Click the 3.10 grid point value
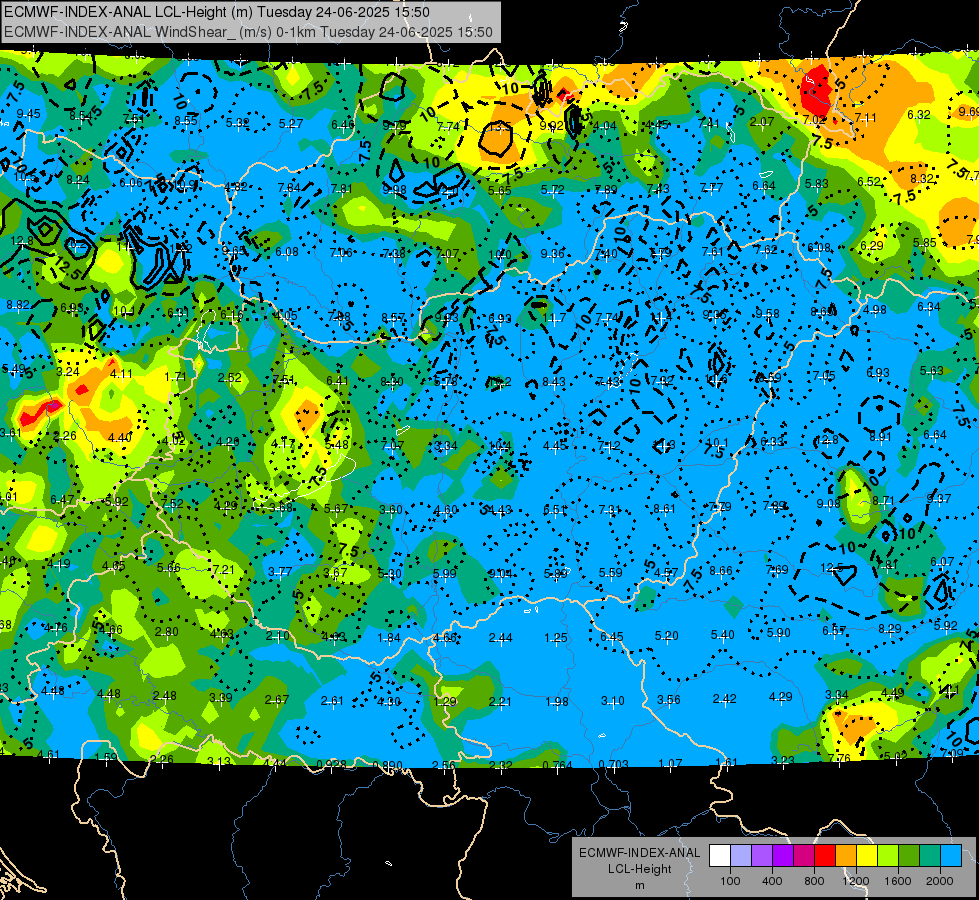The width and height of the screenshot is (979, 900). click(612, 701)
